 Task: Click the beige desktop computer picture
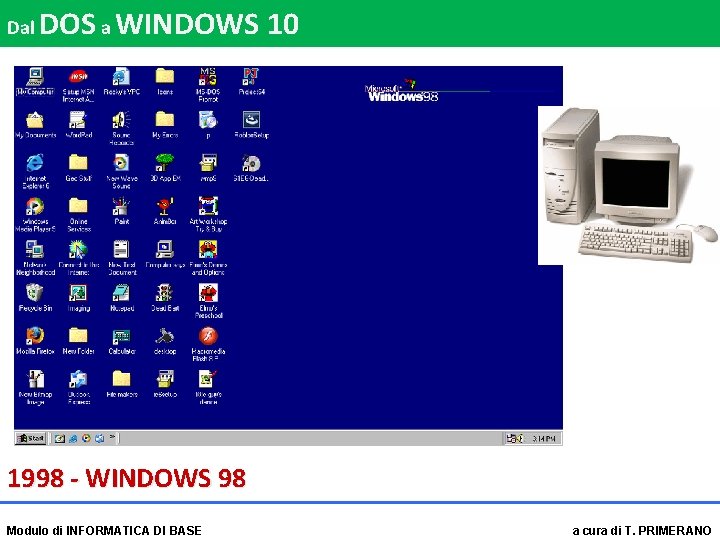point(629,186)
